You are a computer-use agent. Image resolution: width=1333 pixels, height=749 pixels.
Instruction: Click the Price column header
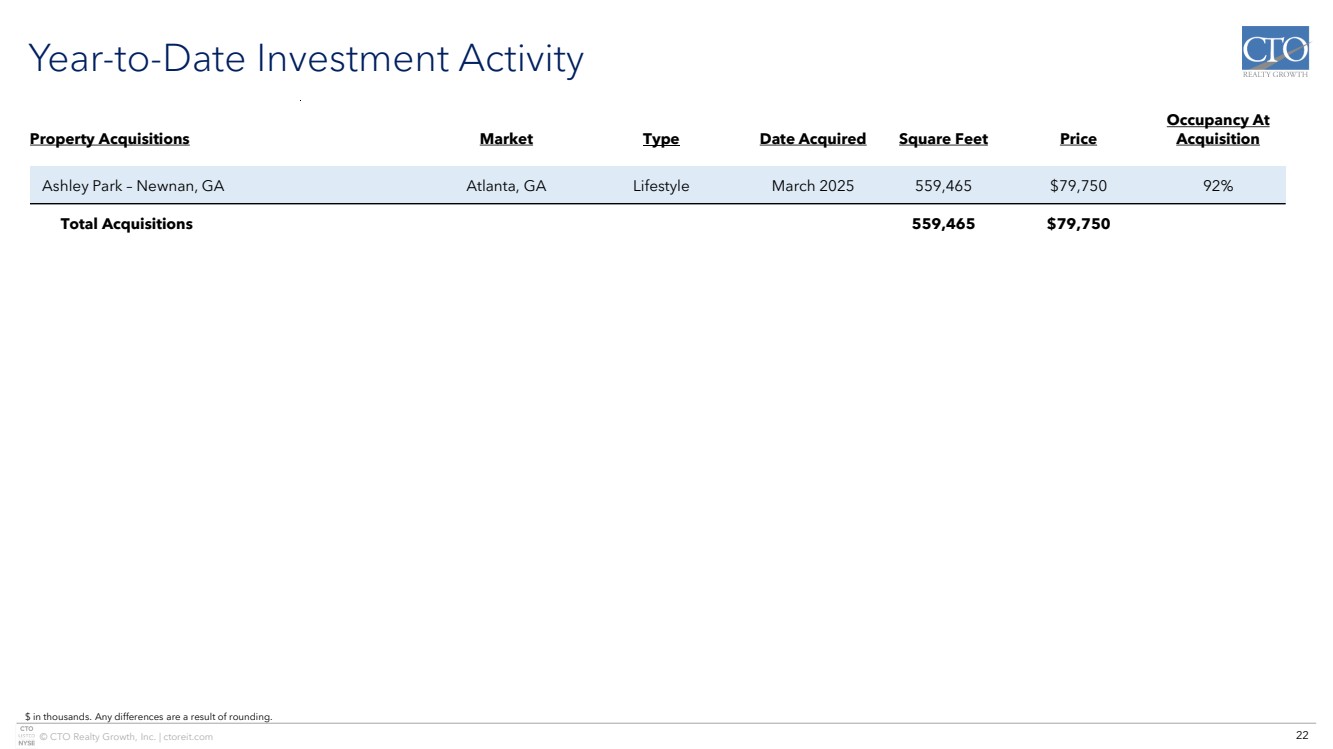[x=1078, y=139]
